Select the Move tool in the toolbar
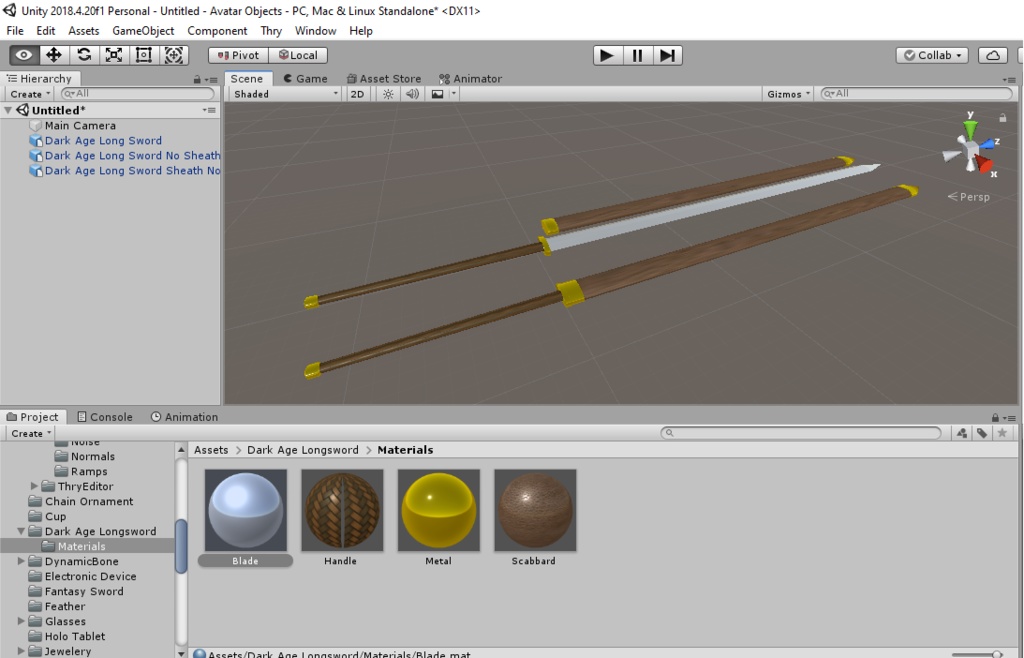1024x658 pixels. click(x=53, y=55)
